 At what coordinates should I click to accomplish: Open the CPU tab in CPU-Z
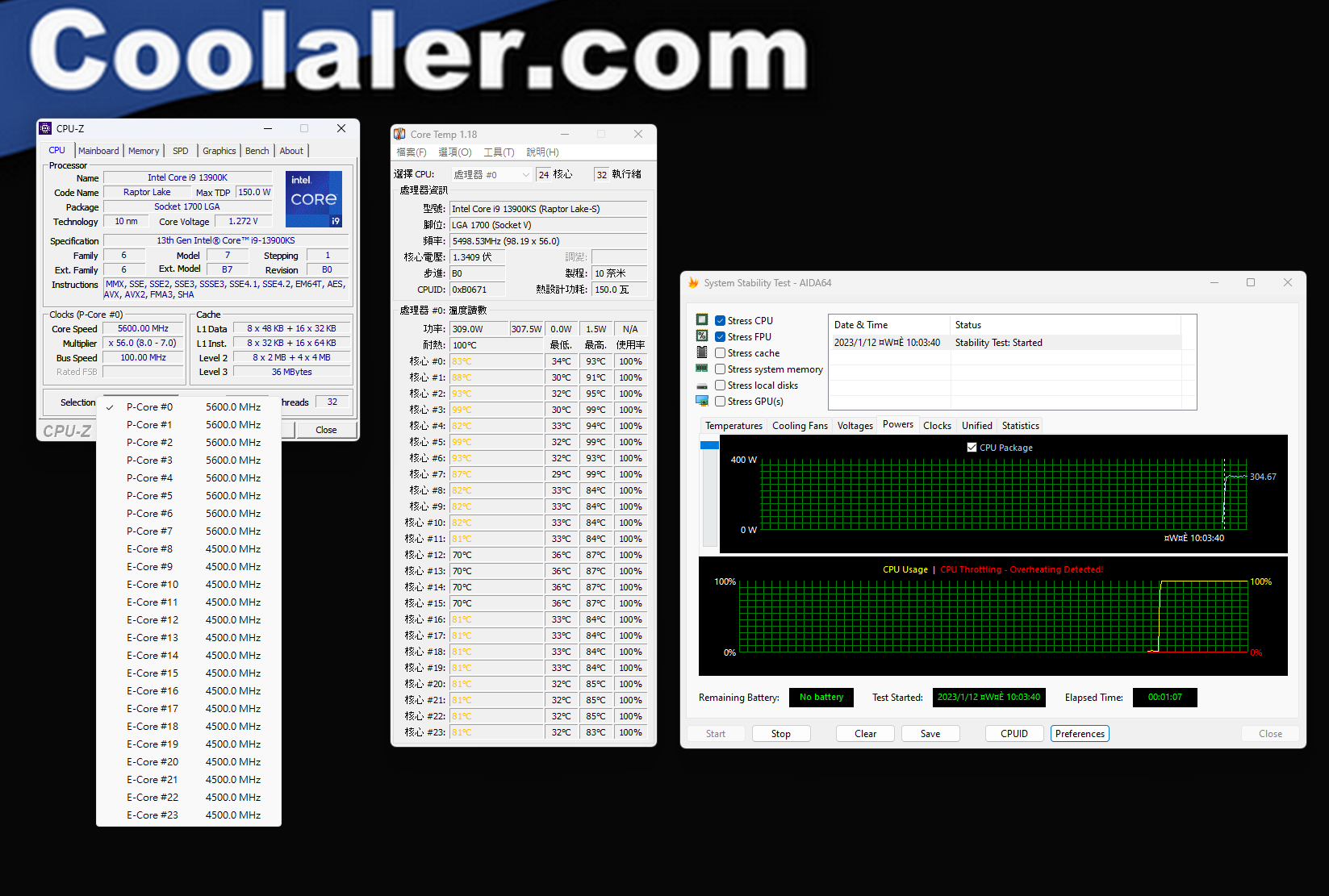point(57,150)
